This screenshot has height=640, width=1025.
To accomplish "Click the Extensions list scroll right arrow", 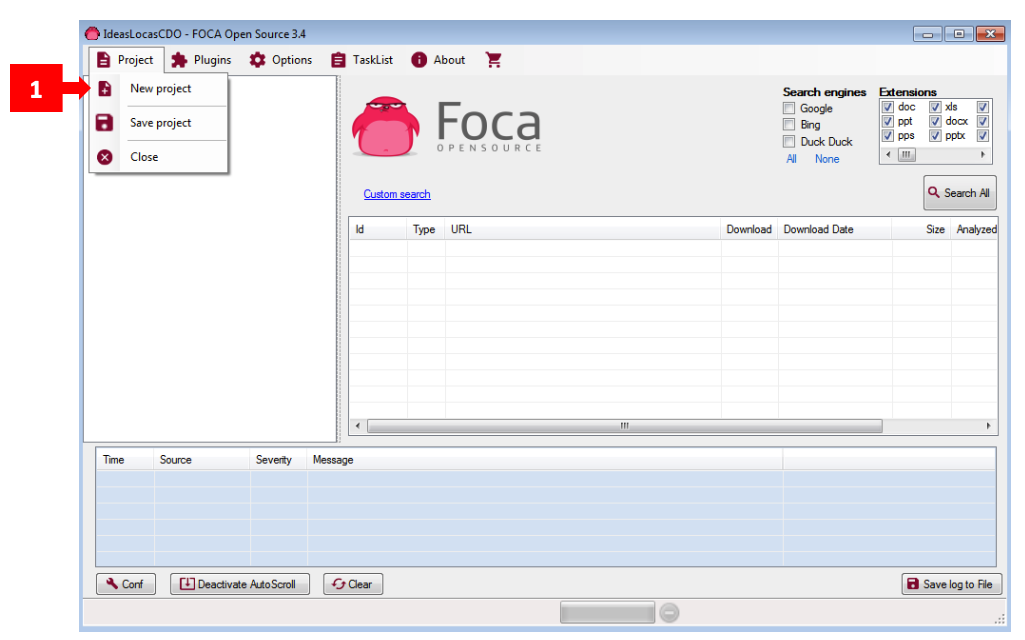I will click(983, 155).
